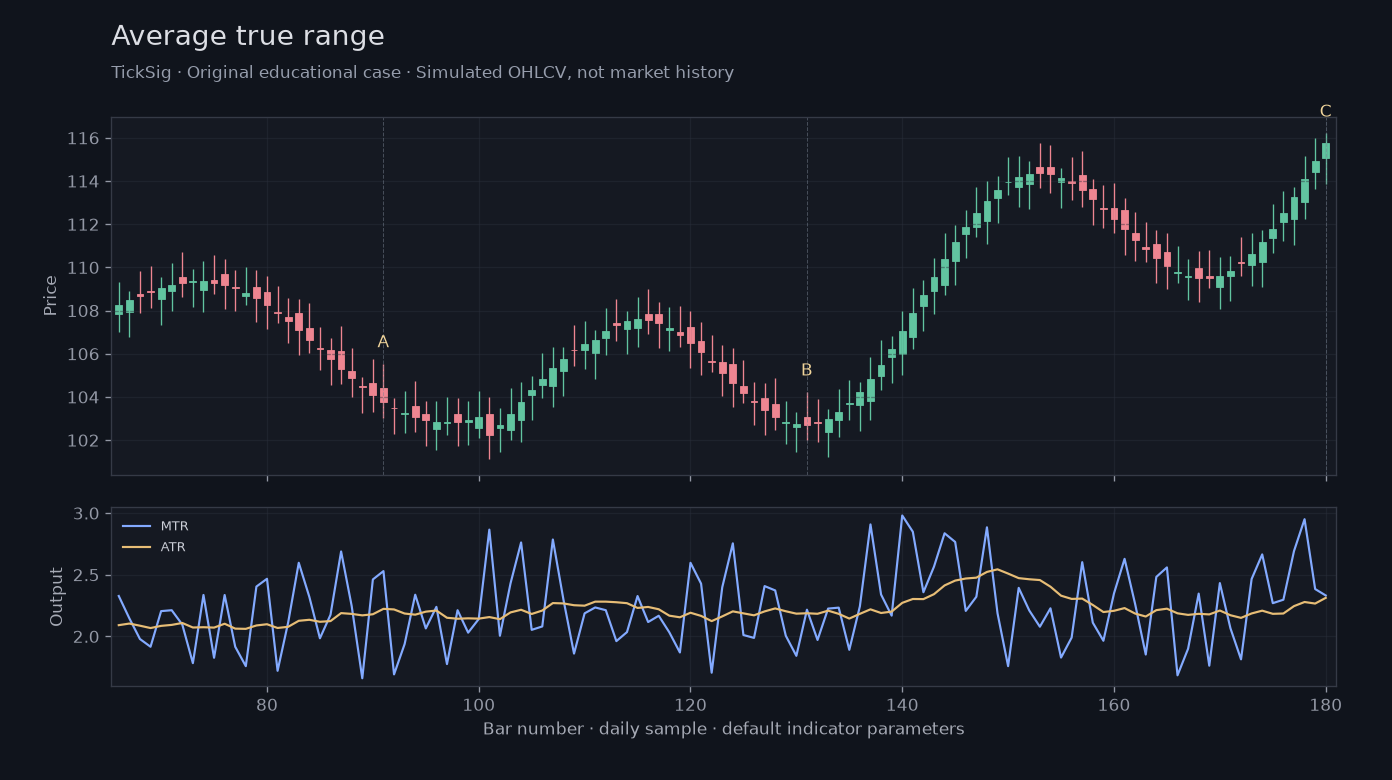Click the ATR legend entry
Image resolution: width=1392 pixels, height=780 pixels.
(x=154, y=547)
